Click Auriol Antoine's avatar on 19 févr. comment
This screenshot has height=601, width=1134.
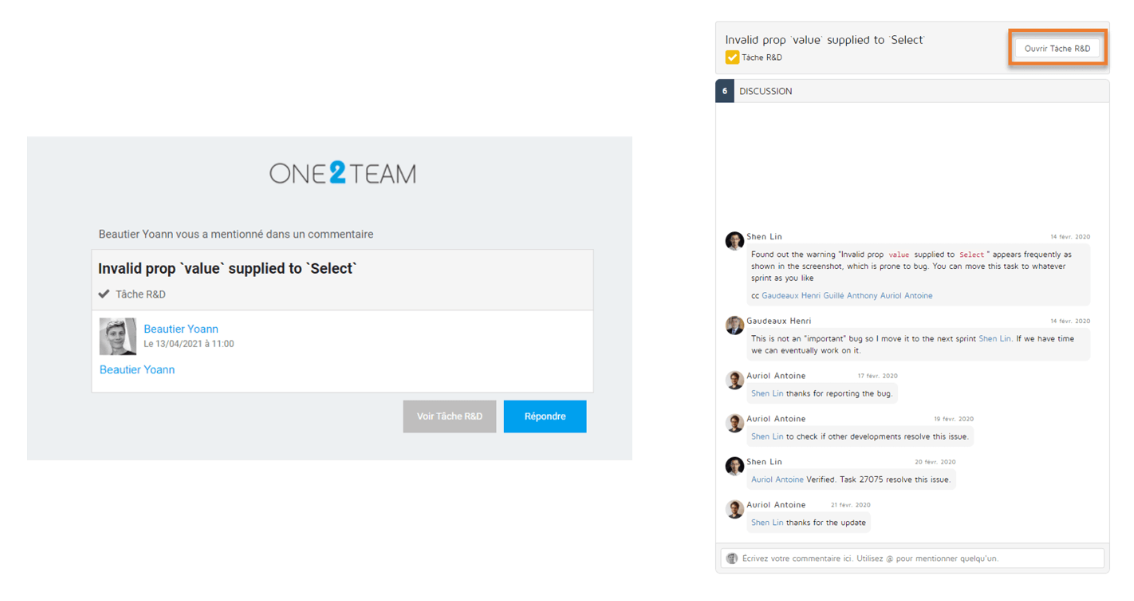click(734, 422)
